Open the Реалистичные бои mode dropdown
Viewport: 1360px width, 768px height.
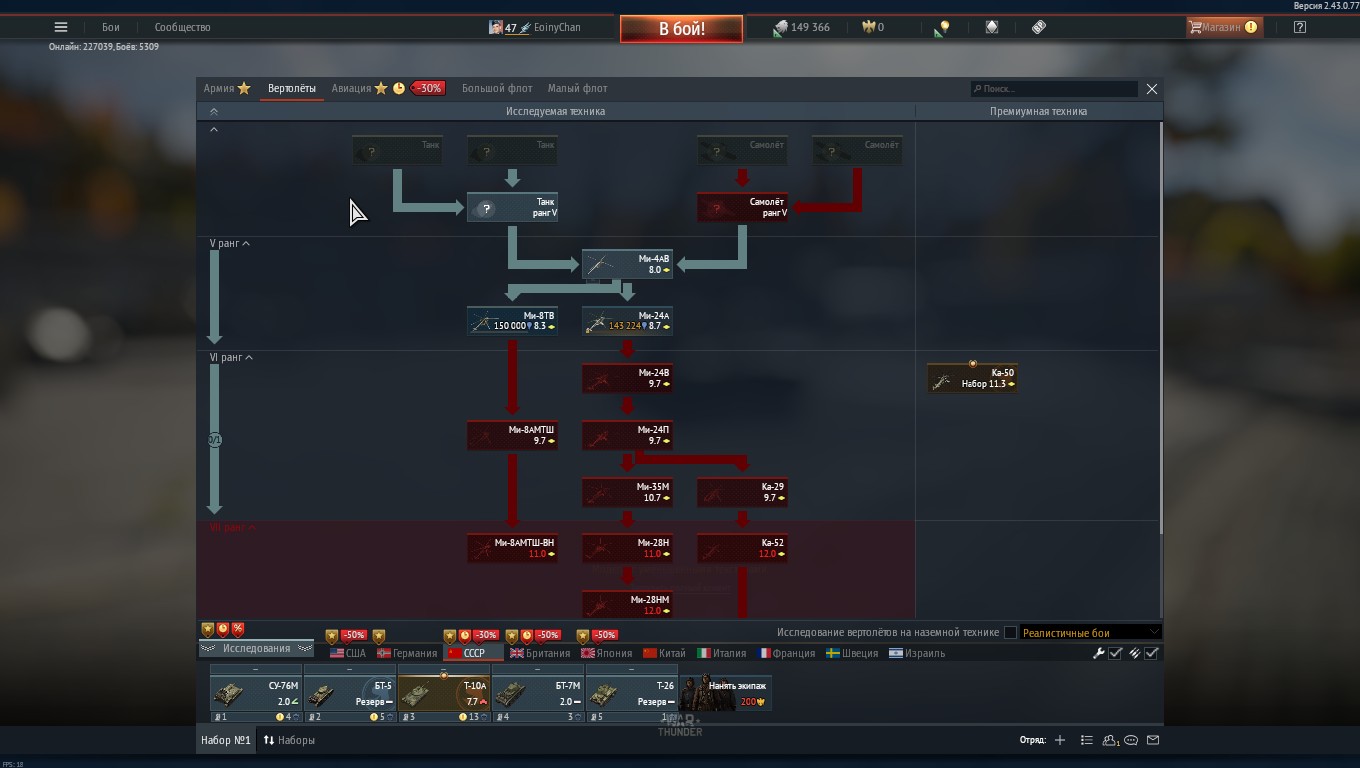(x=1090, y=632)
